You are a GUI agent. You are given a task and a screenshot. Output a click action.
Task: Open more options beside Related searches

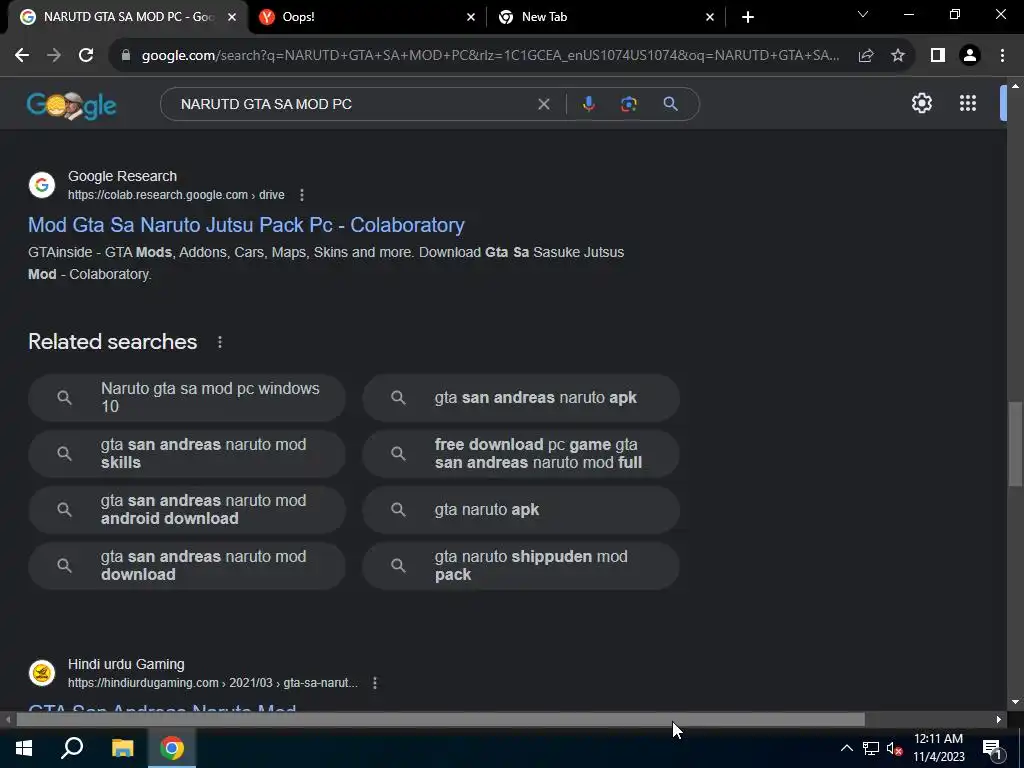220,342
